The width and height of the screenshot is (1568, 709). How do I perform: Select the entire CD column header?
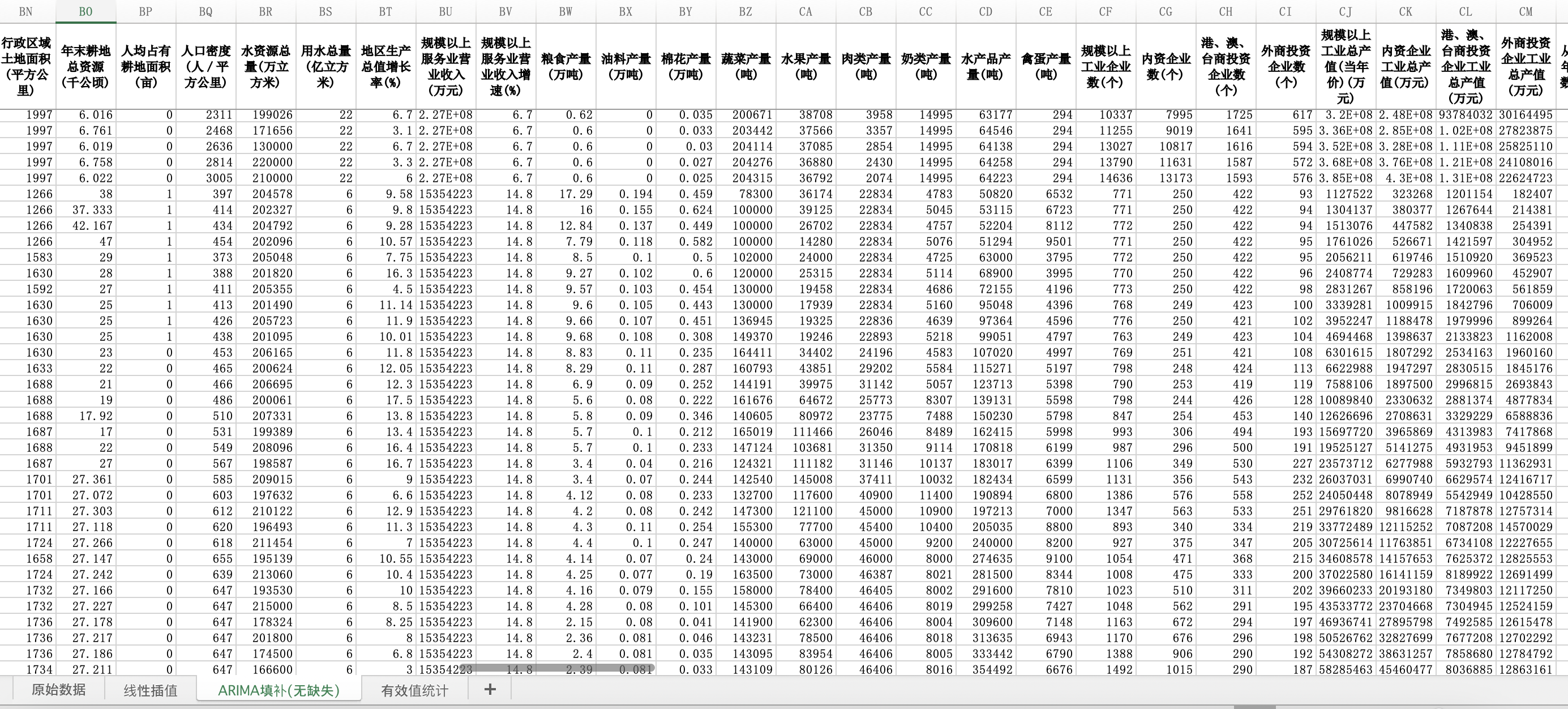986,11
